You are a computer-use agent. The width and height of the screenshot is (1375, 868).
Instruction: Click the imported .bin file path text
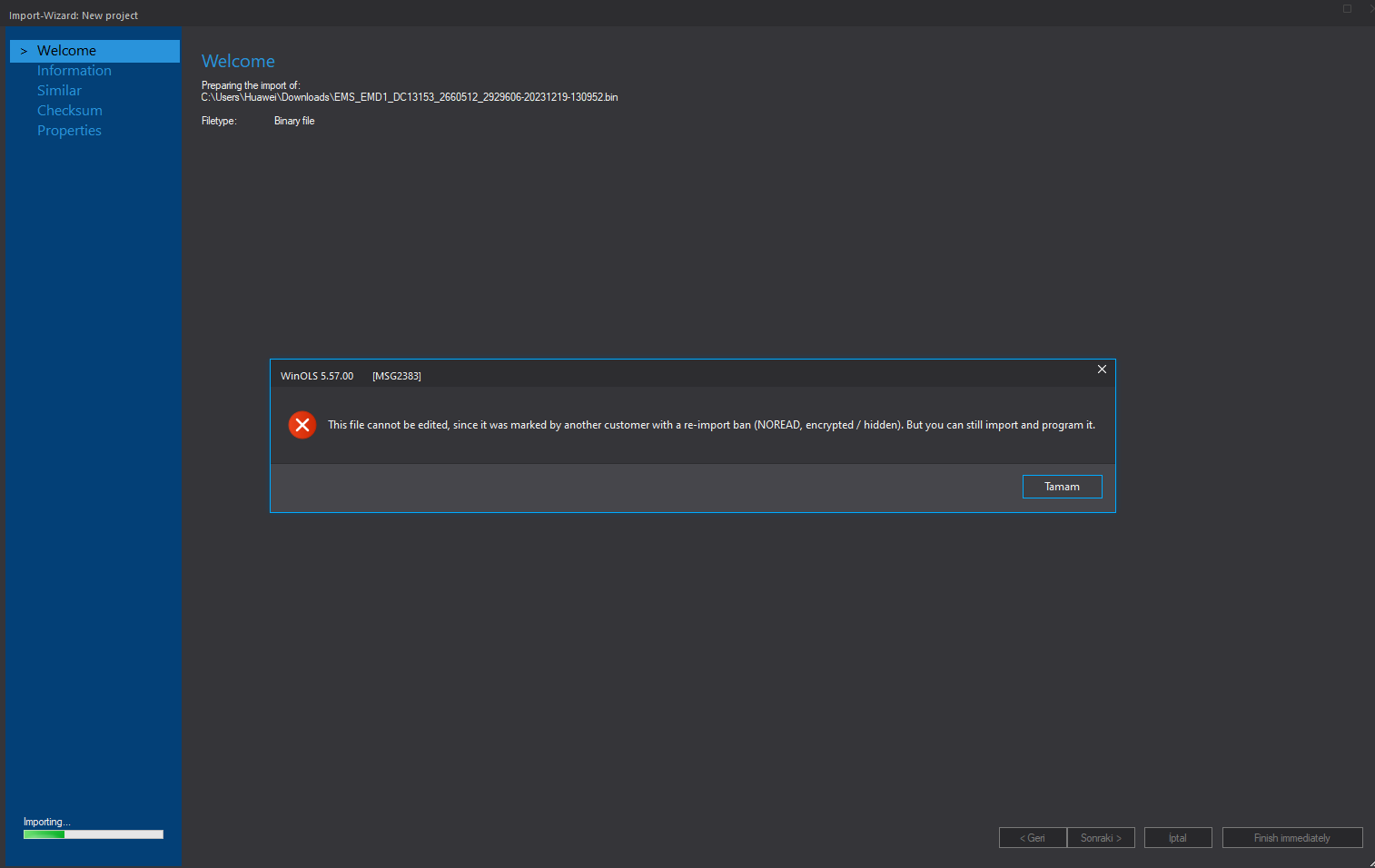(x=410, y=97)
